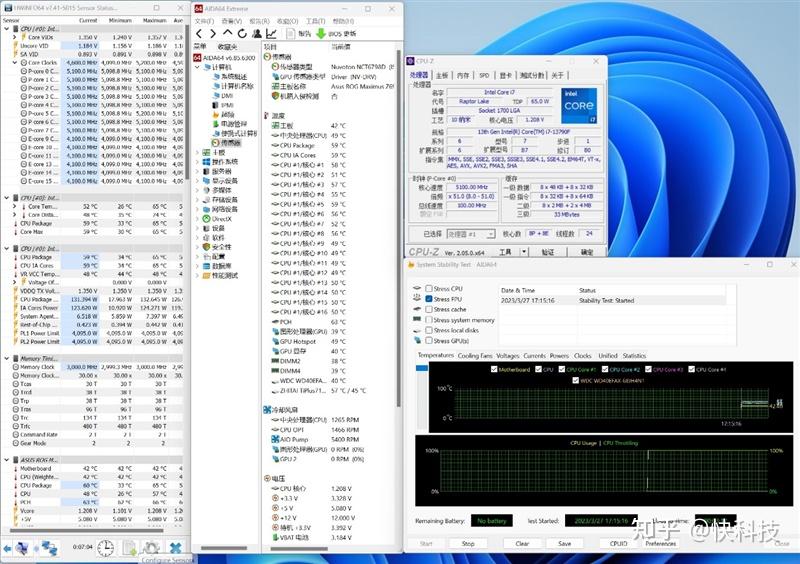The height and width of the screenshot is (564, 800).
Task: Collapse first CPU [#0] group in HWiNFO
Action: pyautogui.click(x=7, y=29)
